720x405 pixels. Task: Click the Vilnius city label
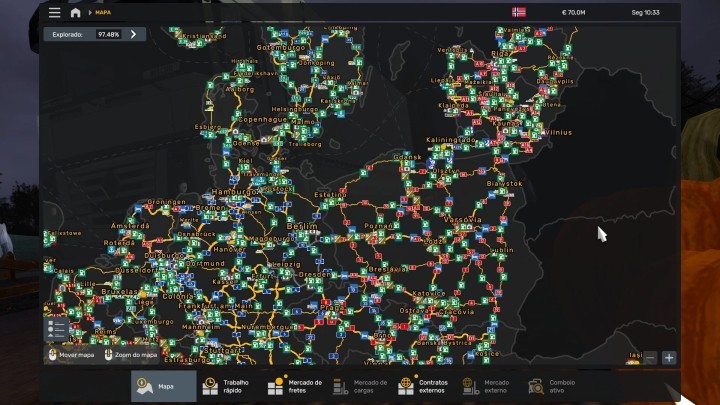(x=558, y=132)
